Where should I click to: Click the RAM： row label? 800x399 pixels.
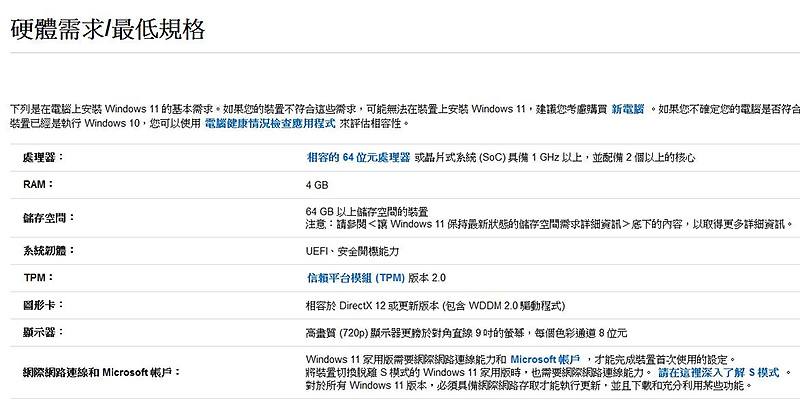[x=39, y=184]
